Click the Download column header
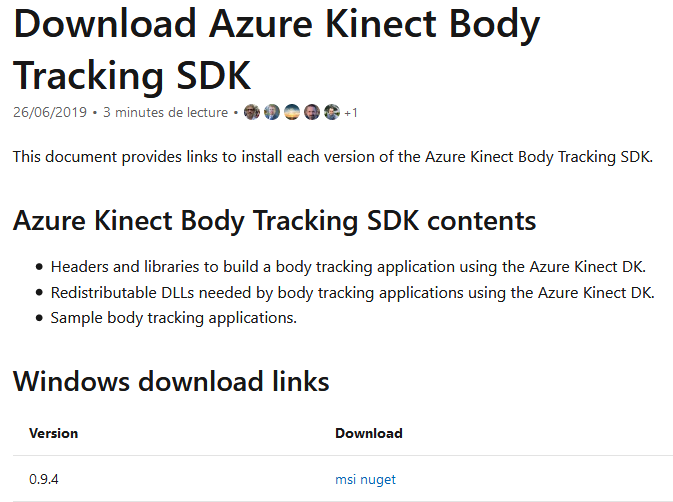The image size is (673, 502). [x=368, y=434]
